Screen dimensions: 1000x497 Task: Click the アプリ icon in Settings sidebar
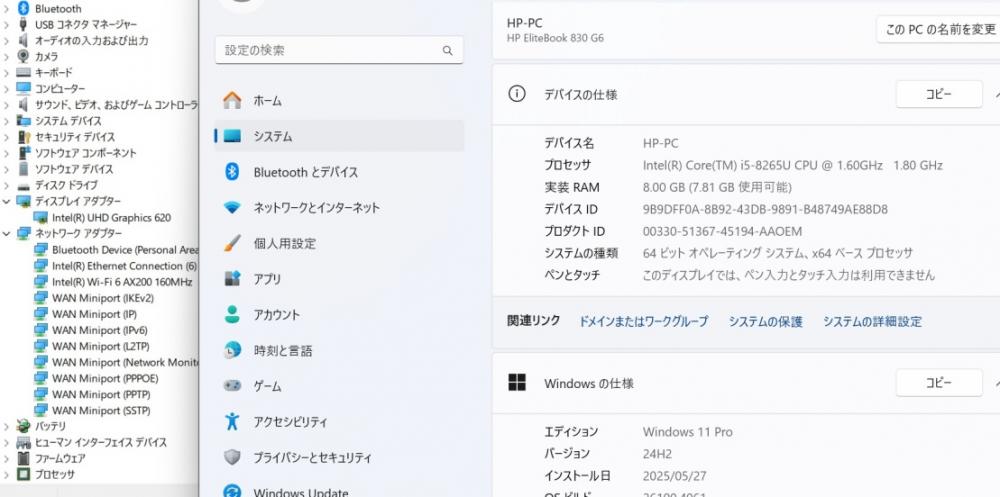click(232, 279)
